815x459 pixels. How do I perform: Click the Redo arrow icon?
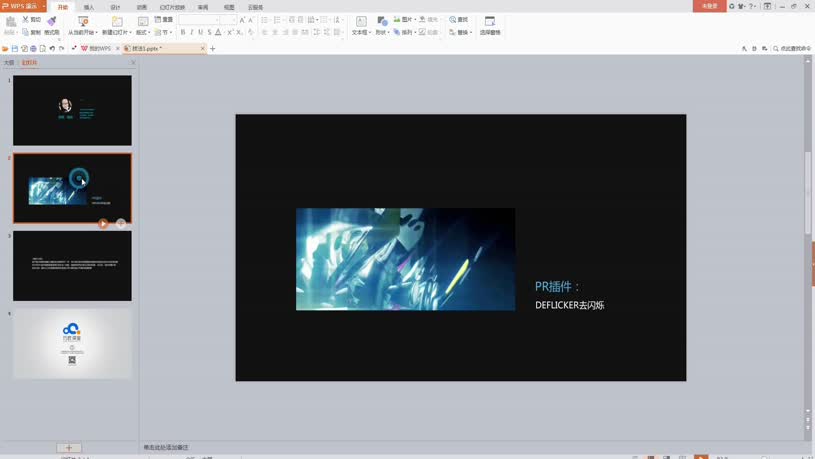[61, 48]
